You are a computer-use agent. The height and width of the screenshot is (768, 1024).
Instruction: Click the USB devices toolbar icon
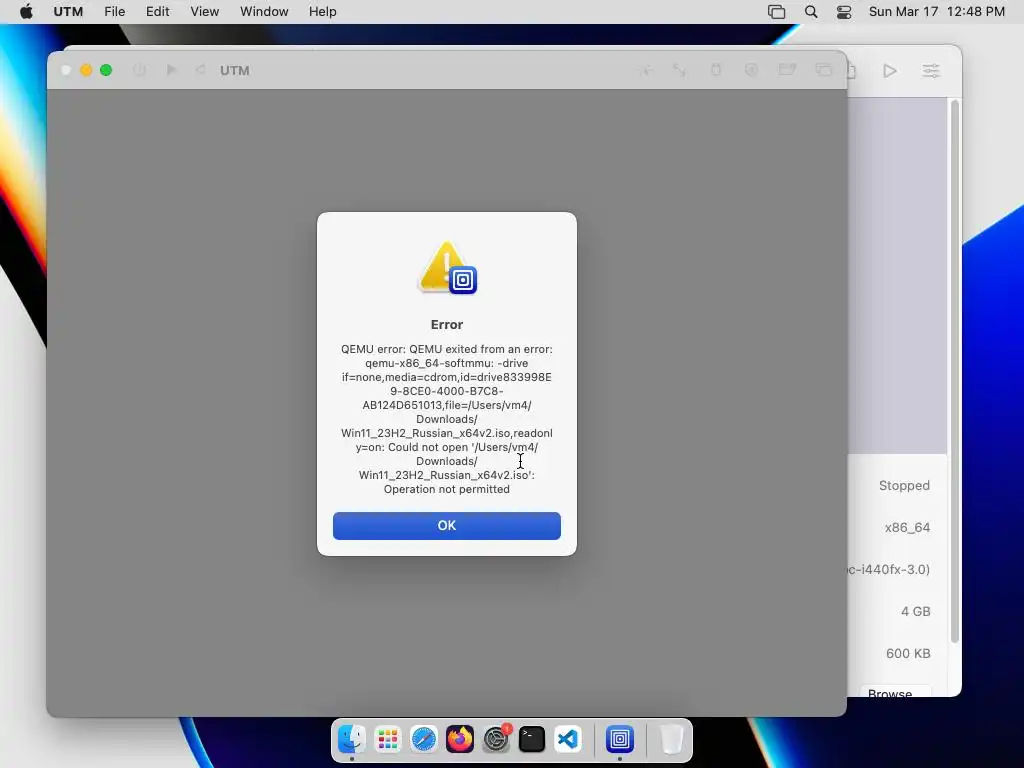716,70
